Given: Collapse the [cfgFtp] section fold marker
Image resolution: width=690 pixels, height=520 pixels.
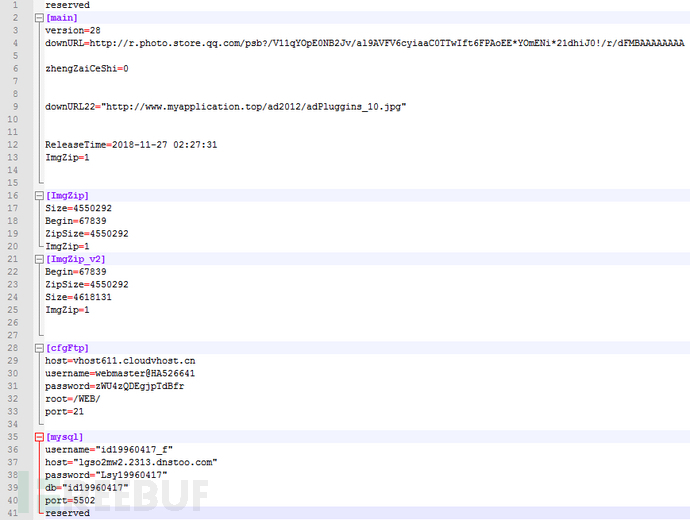Looking at the screenshot, I should coord(39,348).
